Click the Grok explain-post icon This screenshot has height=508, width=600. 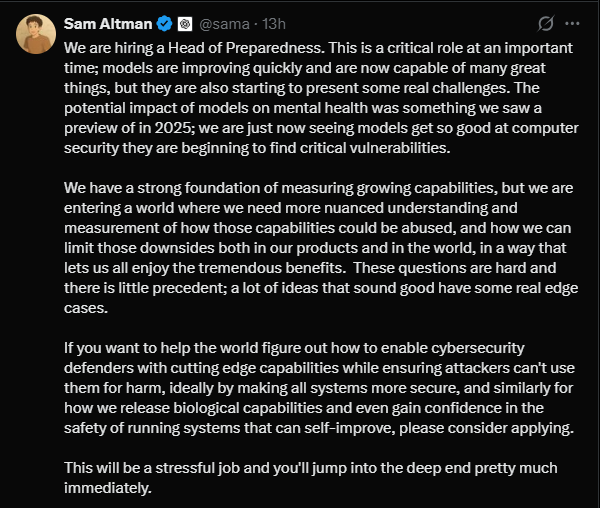pos(546,23)
